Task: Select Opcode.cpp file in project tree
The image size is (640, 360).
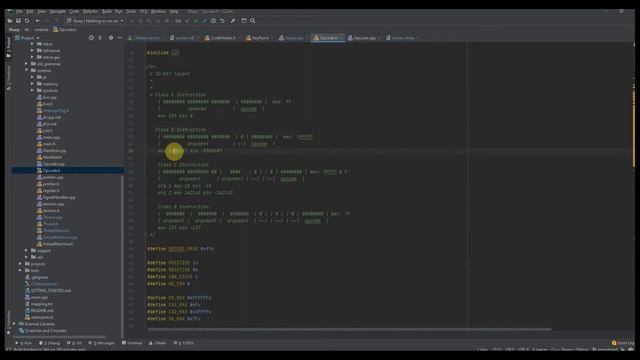Action: click(x=54, y=164)
